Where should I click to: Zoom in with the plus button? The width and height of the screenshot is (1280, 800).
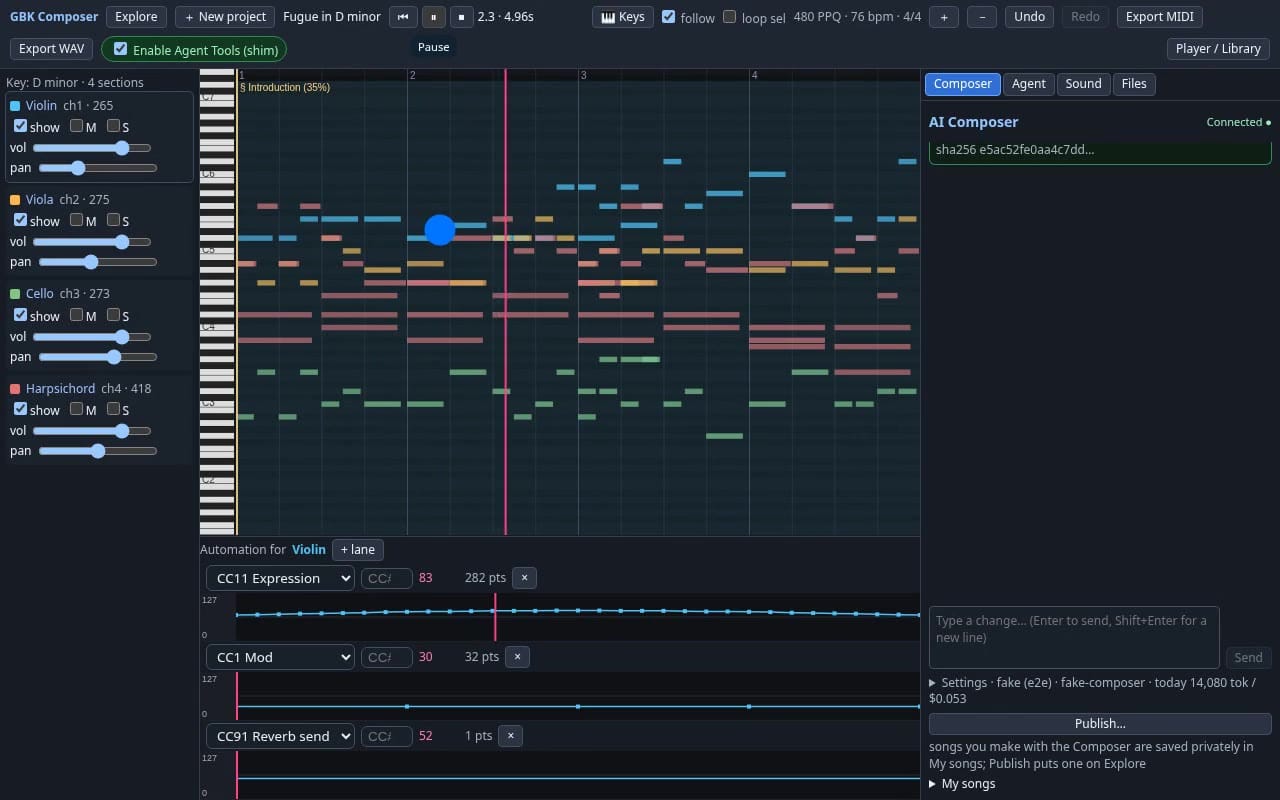(944, 17)
